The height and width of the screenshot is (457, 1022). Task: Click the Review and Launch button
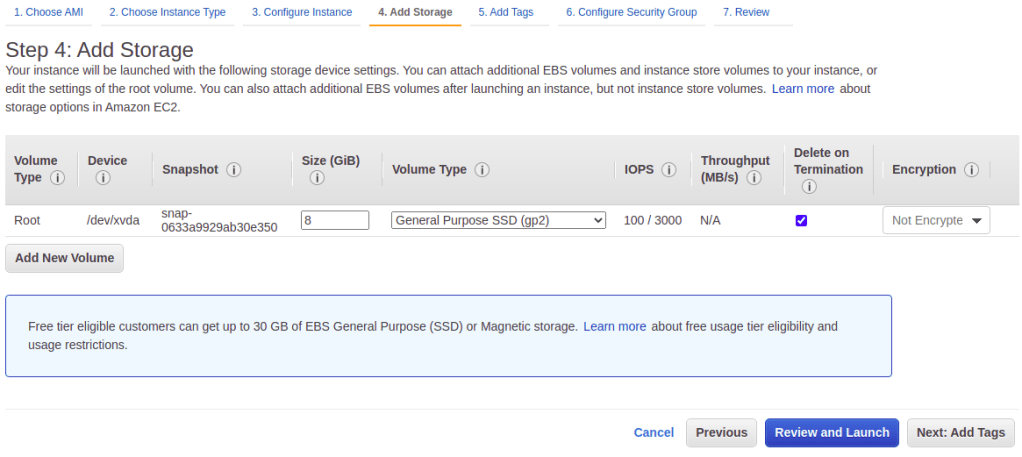(x=831, y=433)
